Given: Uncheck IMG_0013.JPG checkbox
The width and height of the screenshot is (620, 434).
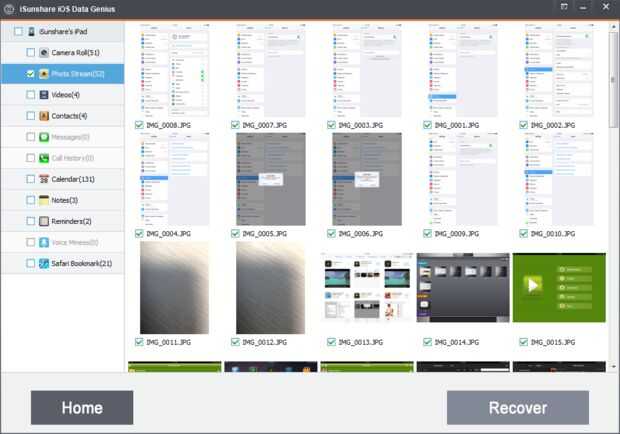Looking at the screenshot, I should coord(331,342).
